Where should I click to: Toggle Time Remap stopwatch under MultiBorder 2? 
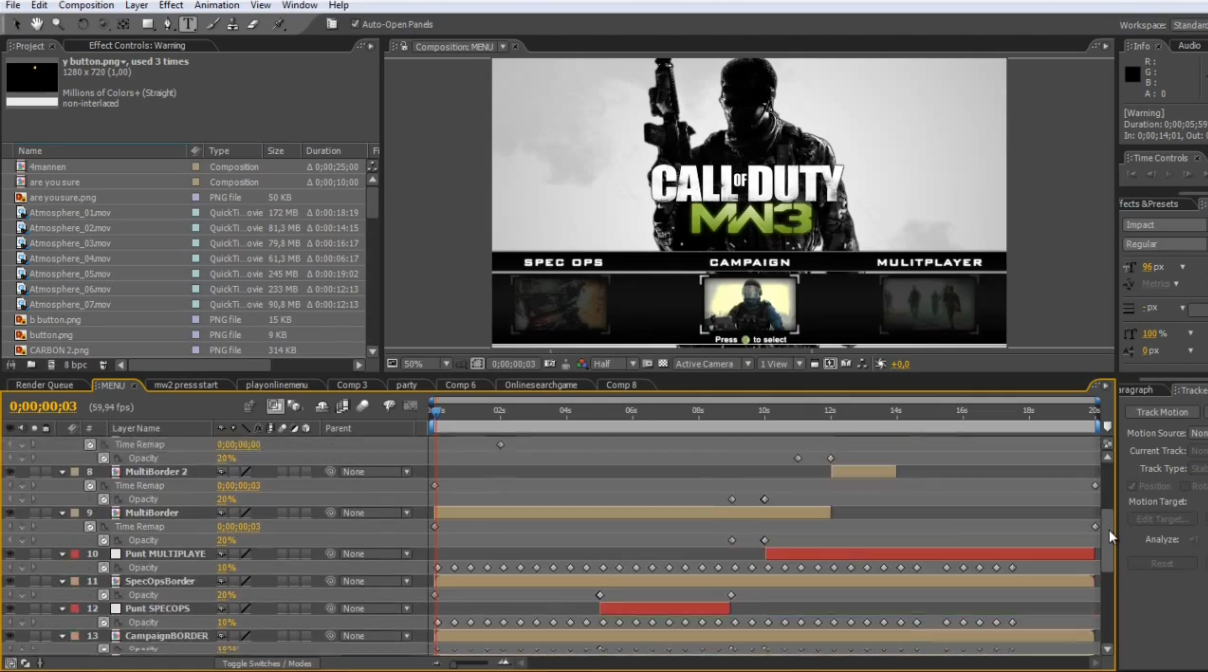click(90, 486)
